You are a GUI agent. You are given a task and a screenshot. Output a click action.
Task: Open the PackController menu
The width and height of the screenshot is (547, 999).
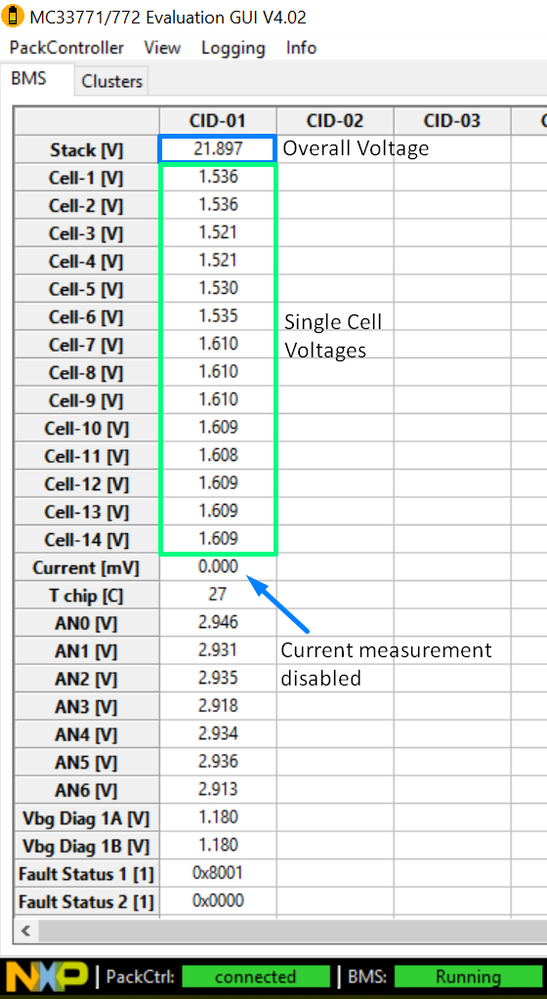66,48
